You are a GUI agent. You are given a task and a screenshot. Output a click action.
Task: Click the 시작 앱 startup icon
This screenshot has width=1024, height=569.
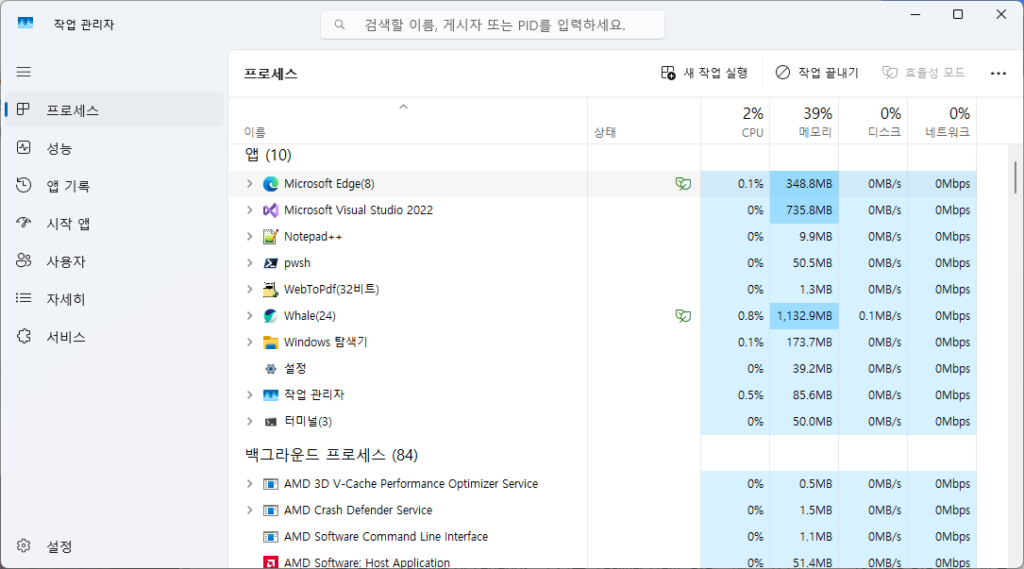[24, 223]
